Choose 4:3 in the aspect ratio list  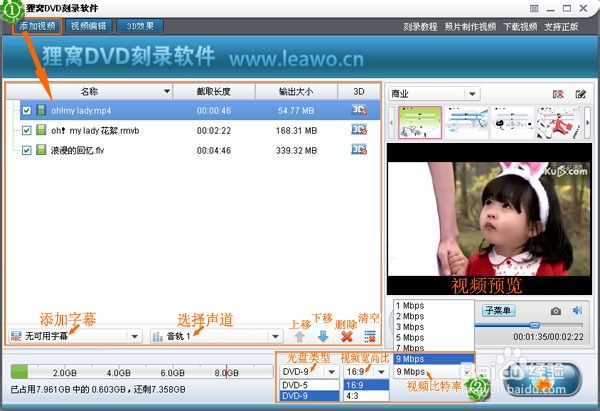point(366,396)
